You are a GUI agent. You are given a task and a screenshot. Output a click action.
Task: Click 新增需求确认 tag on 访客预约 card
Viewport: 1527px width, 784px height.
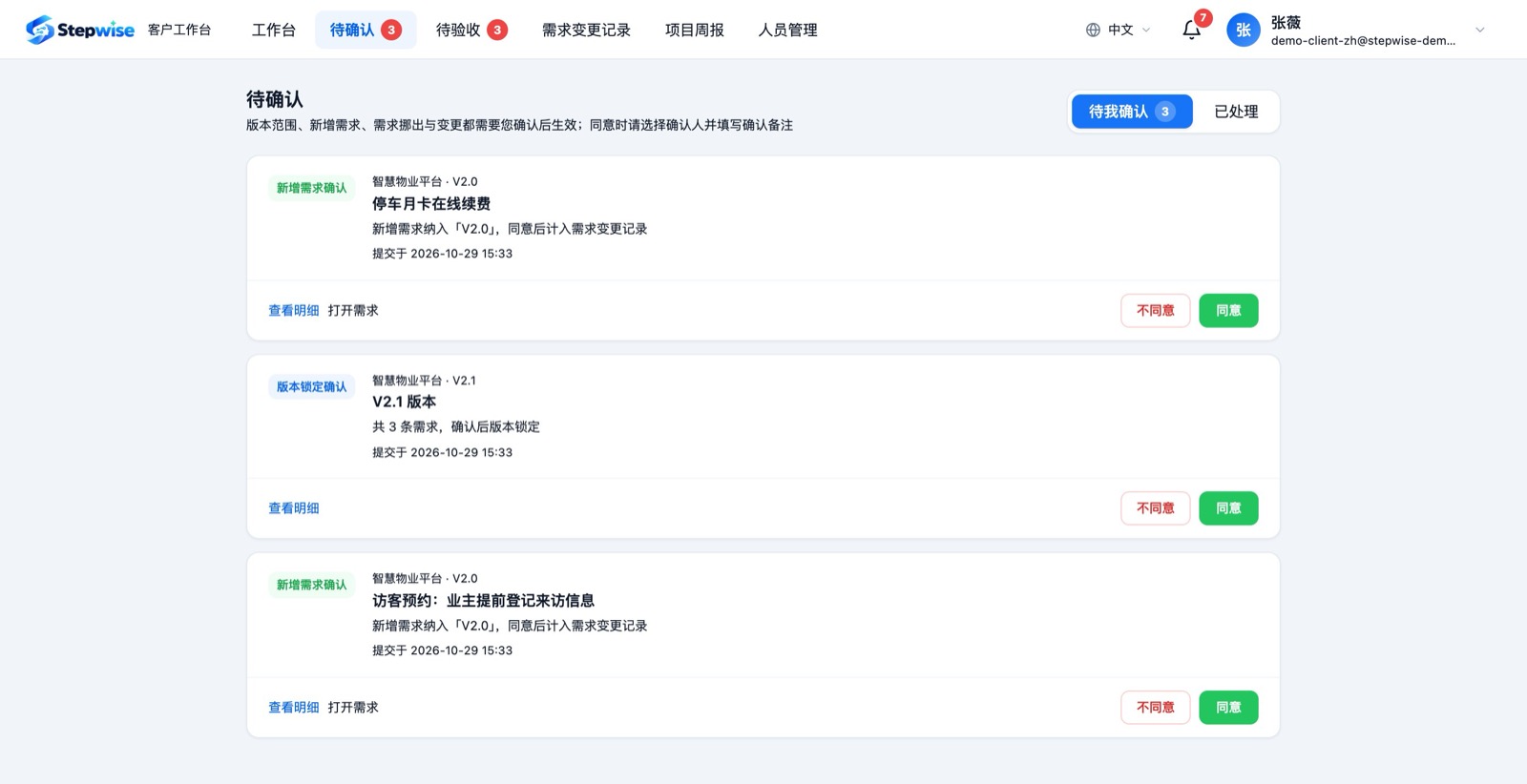[x=311, y=585]
